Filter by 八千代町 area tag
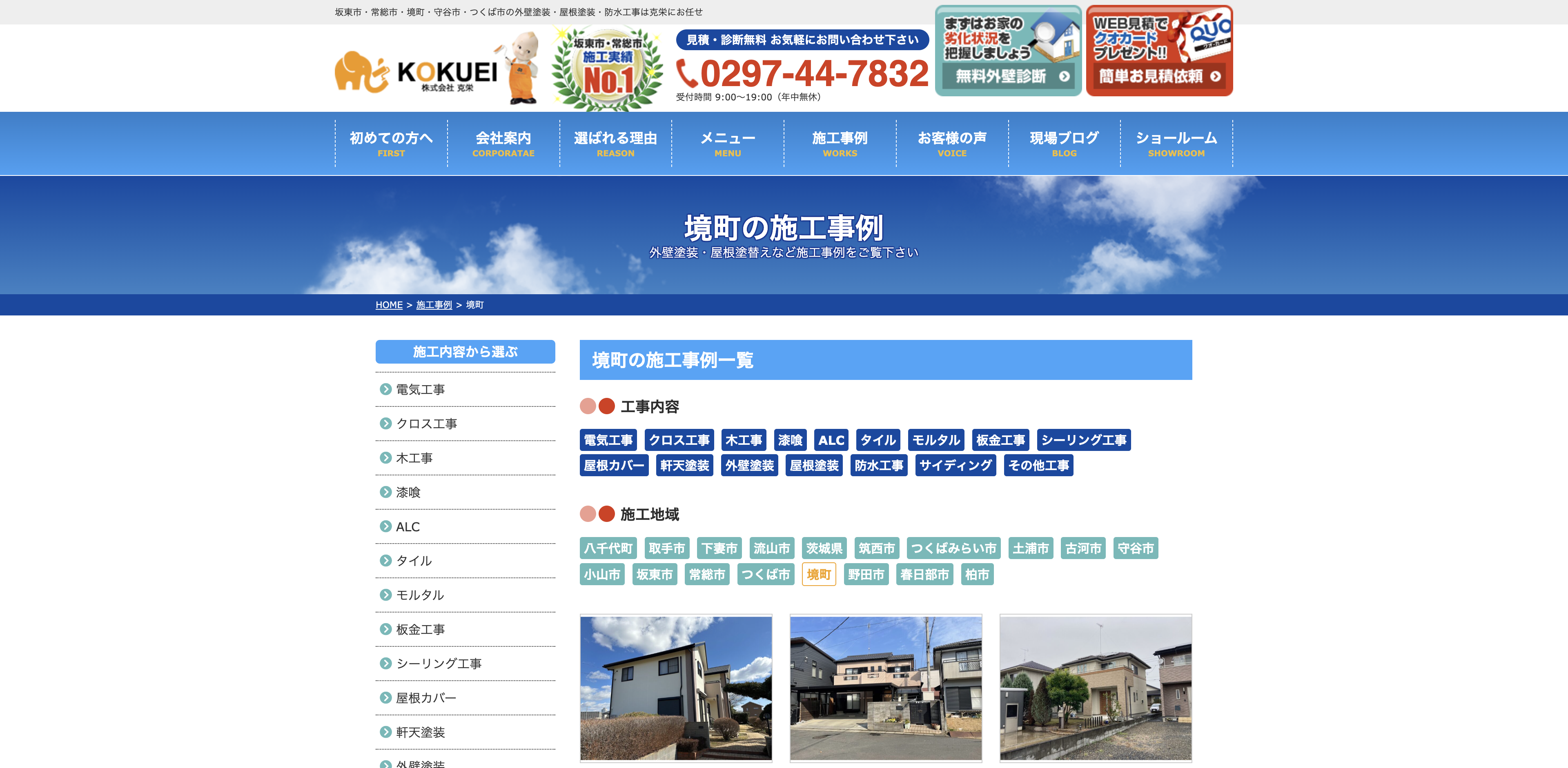Viewport: 1568px width, 768px height. pyautogui.click(x=608, y=548)
